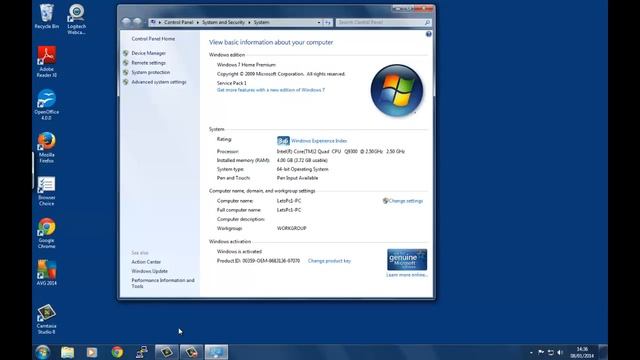Click the taskbar clock showing 14:36

point(582,352)
